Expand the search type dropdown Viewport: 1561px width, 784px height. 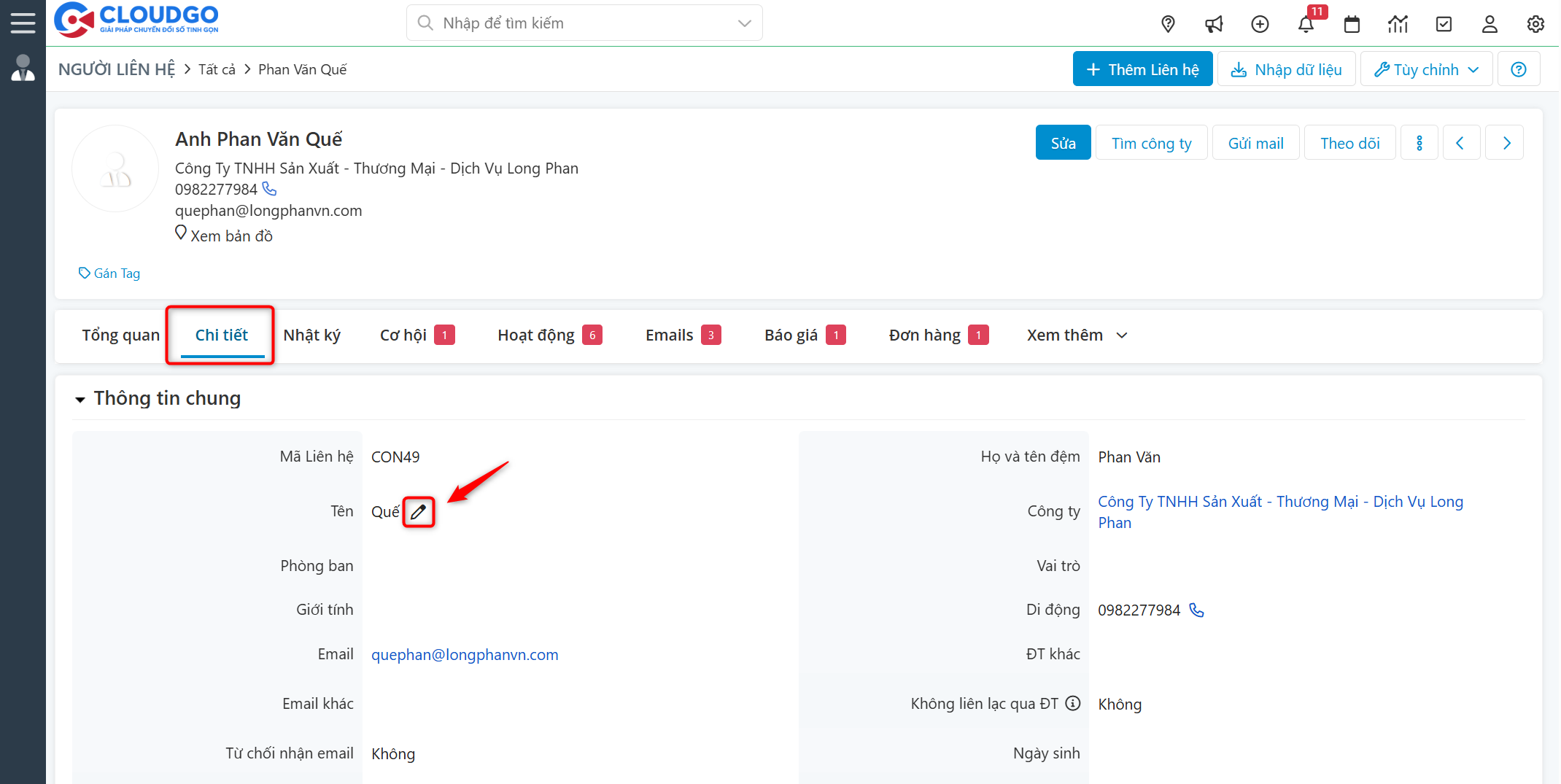point(744,23)
